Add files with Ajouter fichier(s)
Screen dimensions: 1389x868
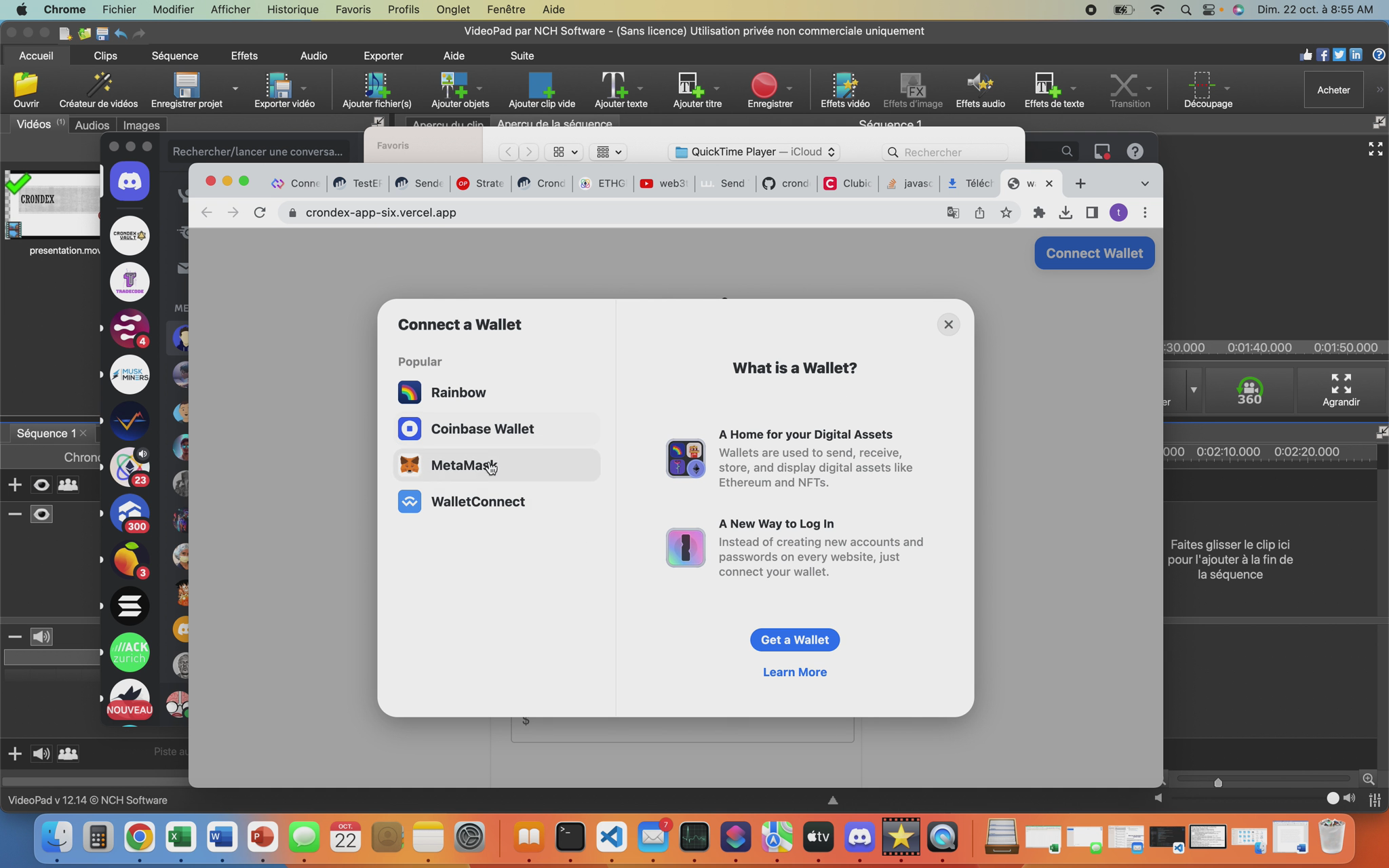tap(376, 89)
